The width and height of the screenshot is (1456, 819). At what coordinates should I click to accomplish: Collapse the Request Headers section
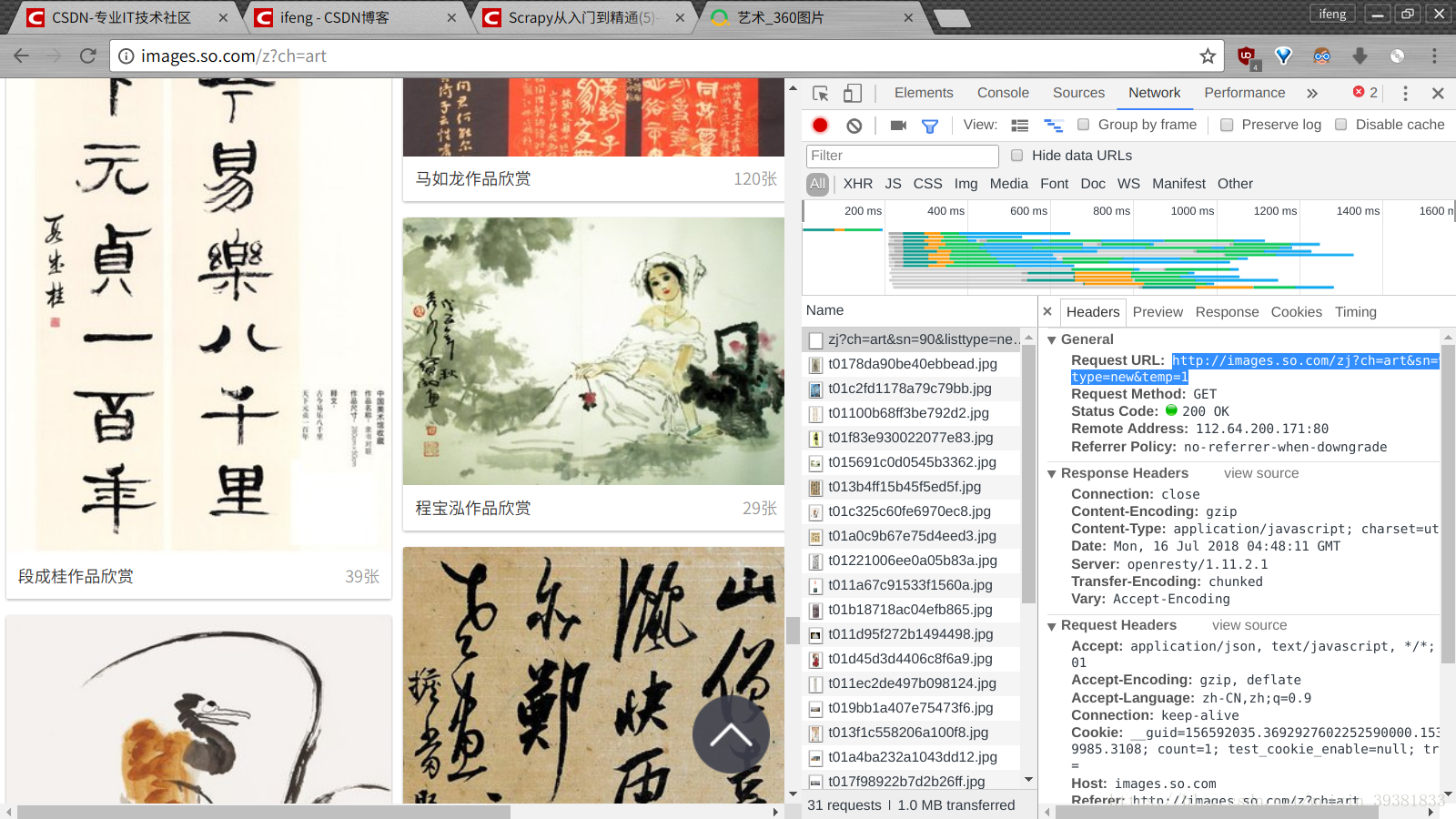(1052, 626)
